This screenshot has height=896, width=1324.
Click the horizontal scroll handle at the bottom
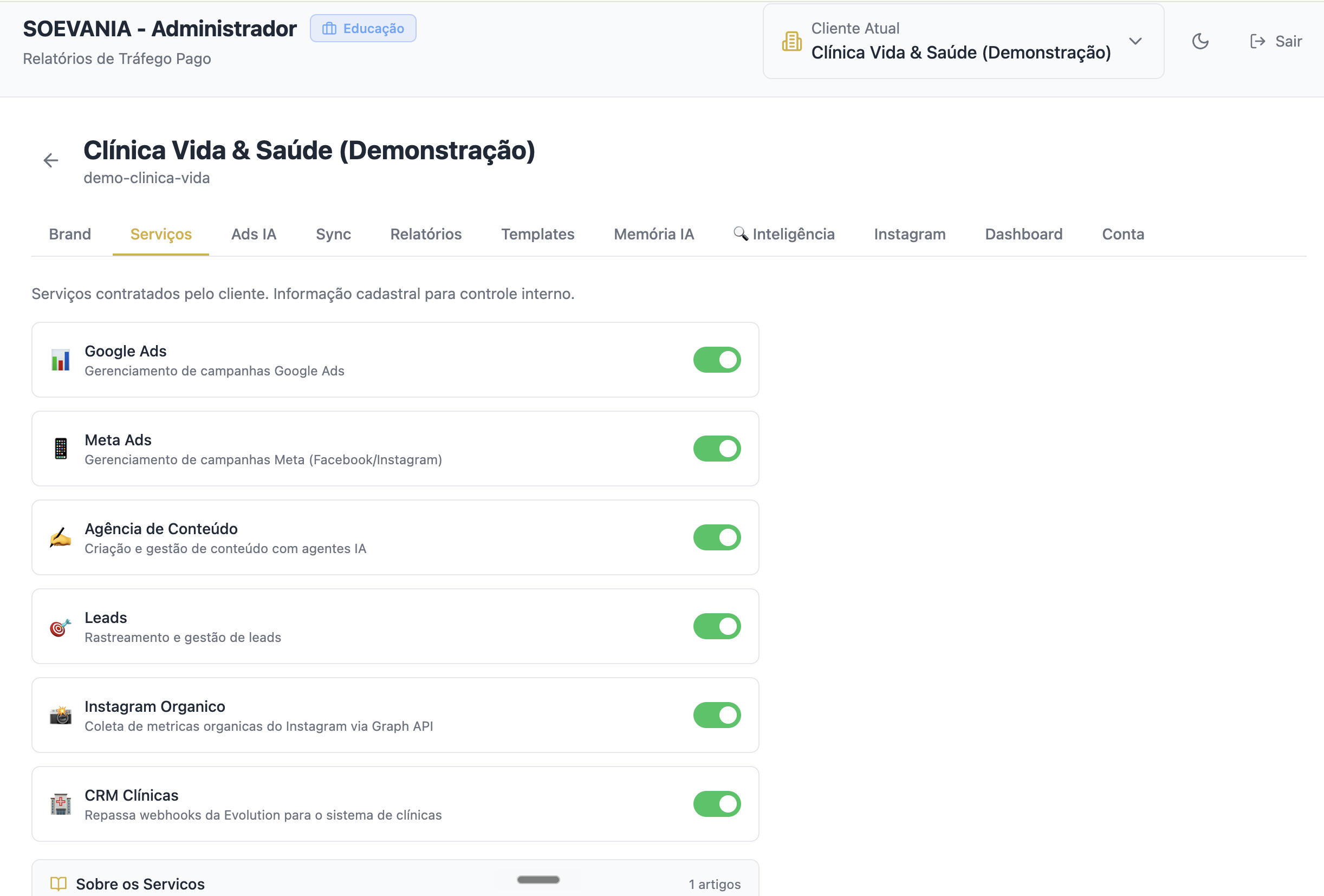point(538,880)
